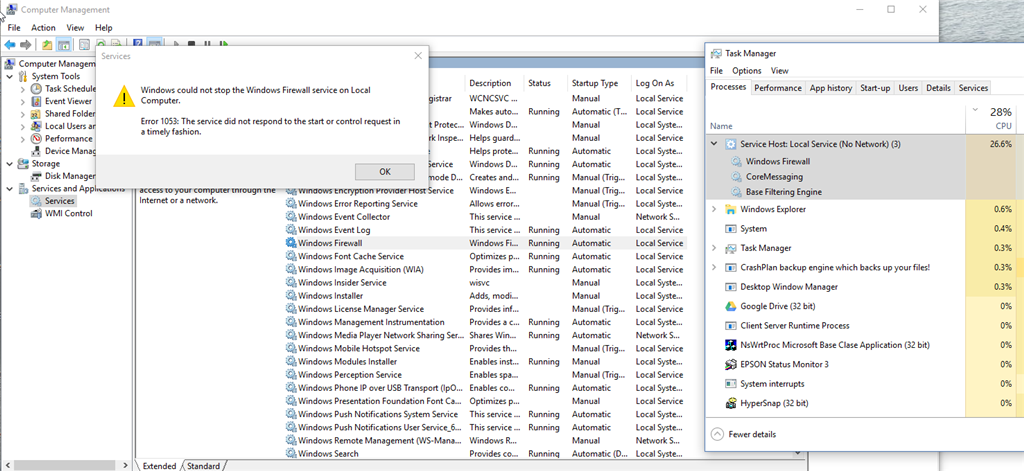Click the CrashPlan backup engine process icon

click(x=731, y=267)
